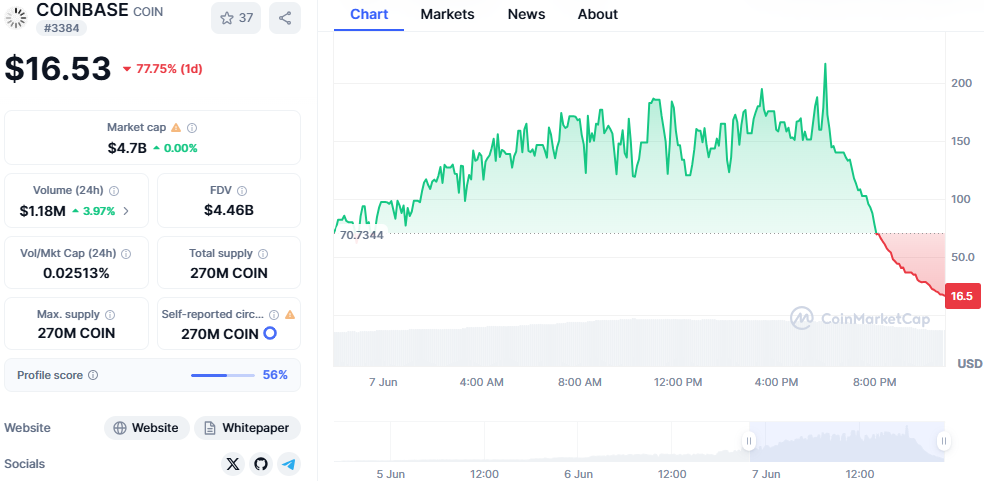Click the red 16.5 current price label

tap(961, 296)
